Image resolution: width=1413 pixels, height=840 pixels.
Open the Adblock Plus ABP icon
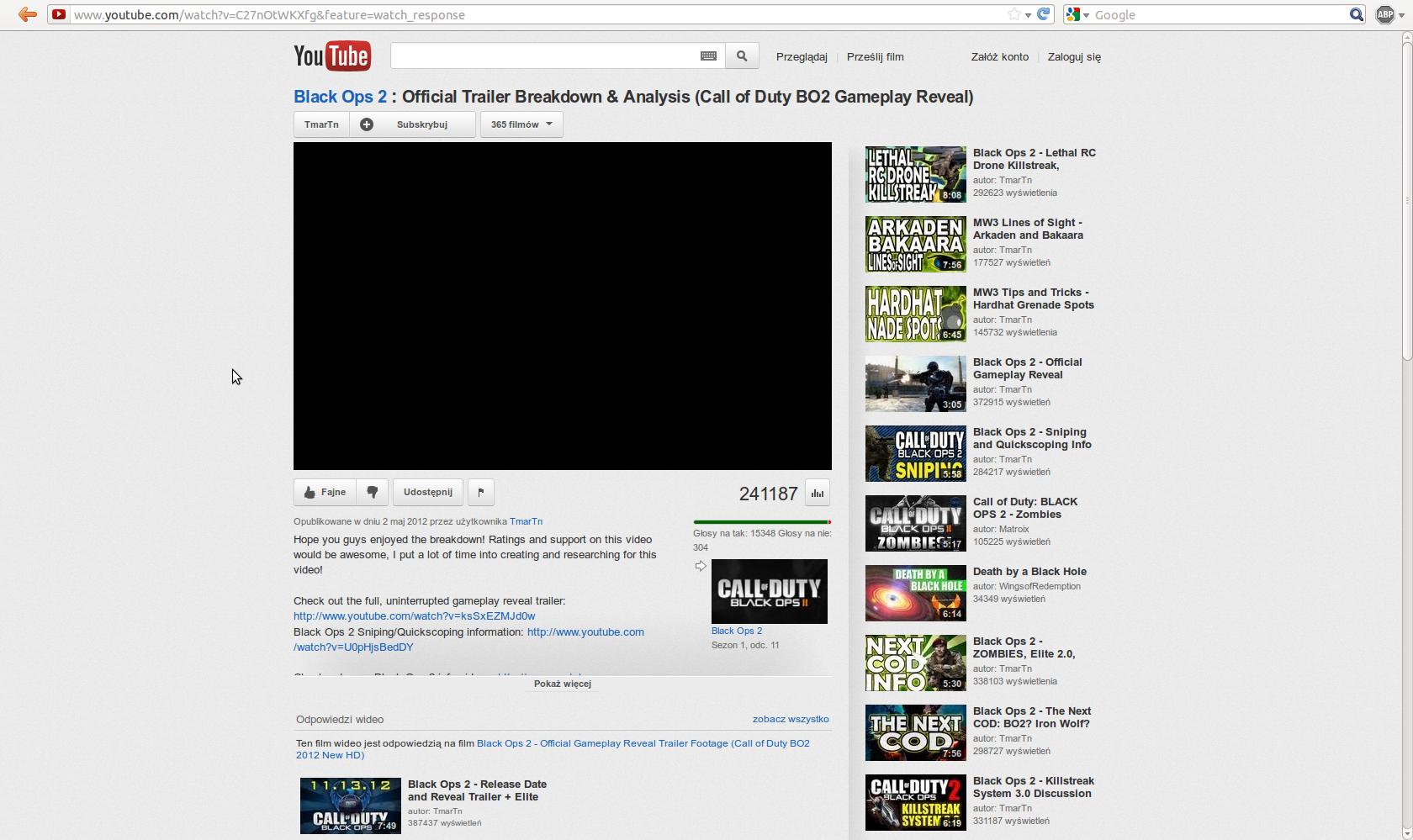[x=1385, y=14]
